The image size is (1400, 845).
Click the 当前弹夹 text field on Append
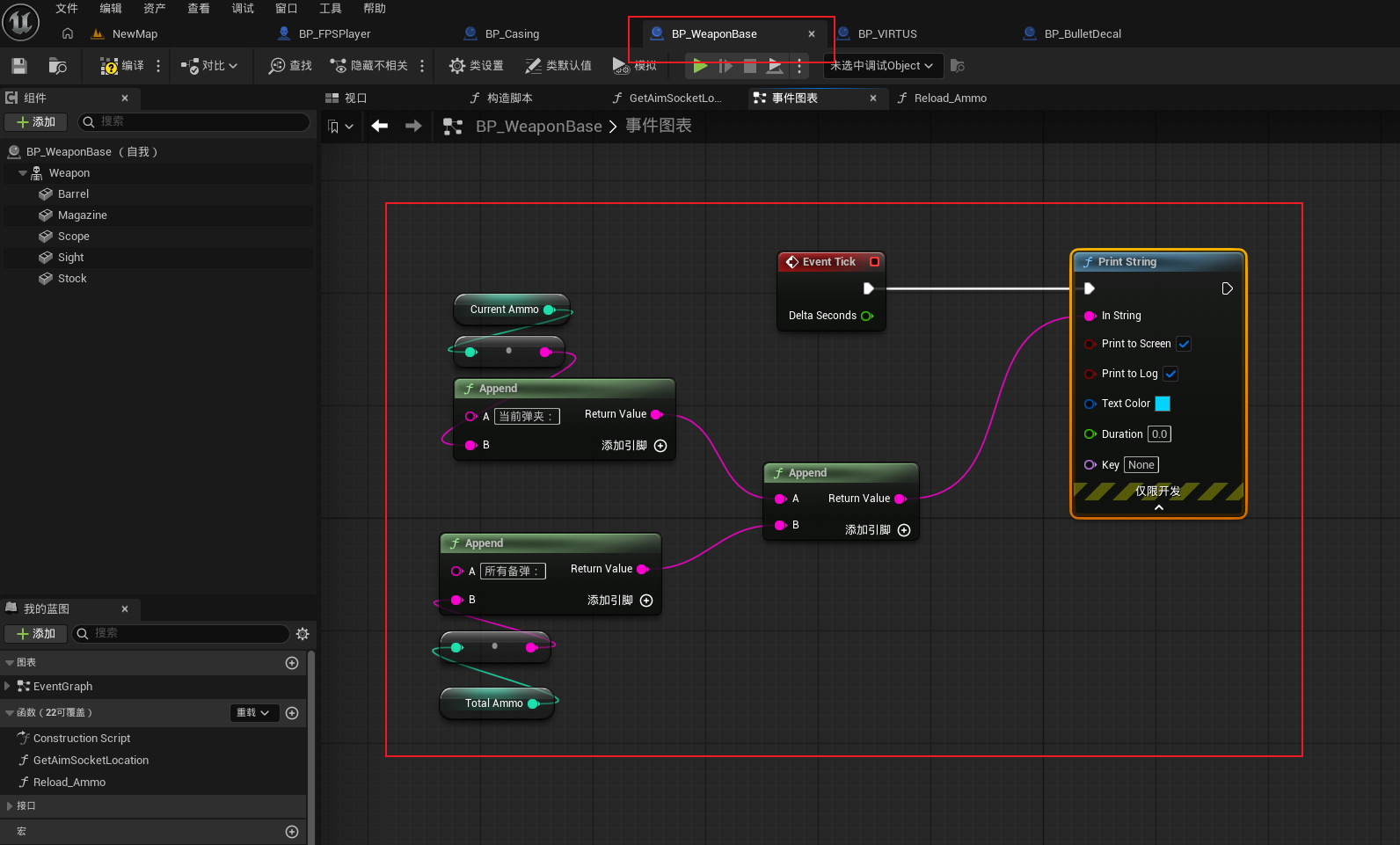click(527, 417)
